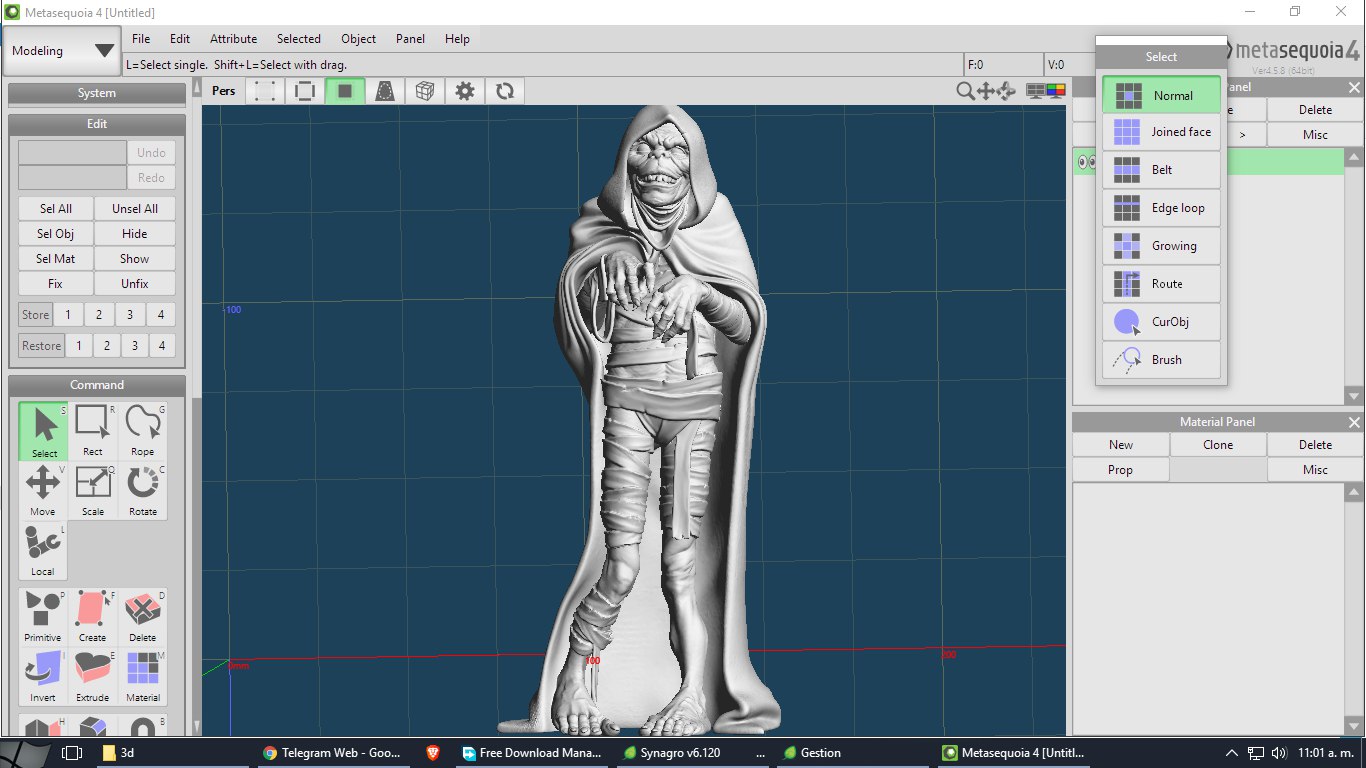The width and height of the screenshot is (1366, 768).
Task: Click the Unsel All button
Action: tap(135, 209)
